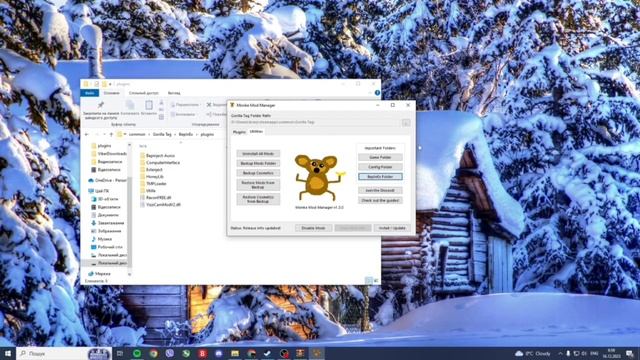Open the File ribbon tab in Explorer
This screenshot has height=360, width=640.
tap(90, 93)
